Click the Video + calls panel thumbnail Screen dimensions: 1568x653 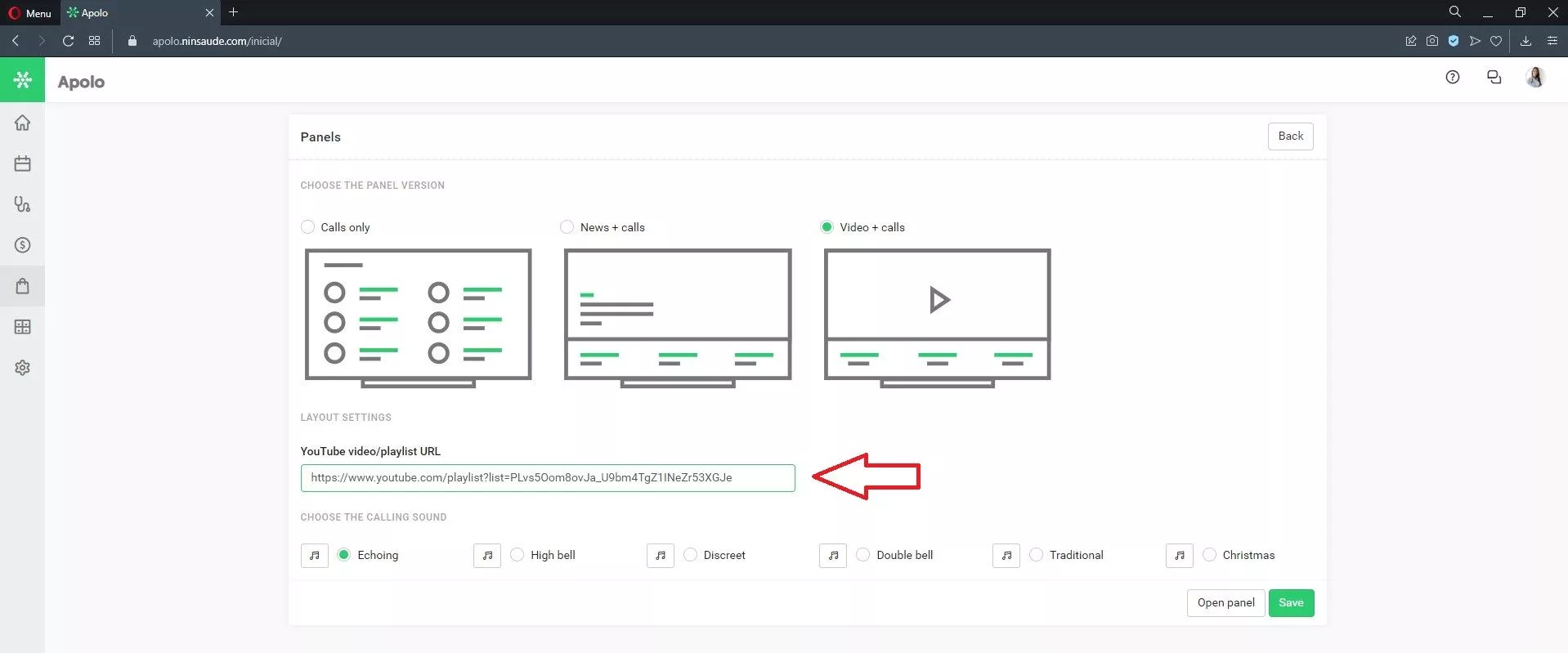click(x=937, y=317)
